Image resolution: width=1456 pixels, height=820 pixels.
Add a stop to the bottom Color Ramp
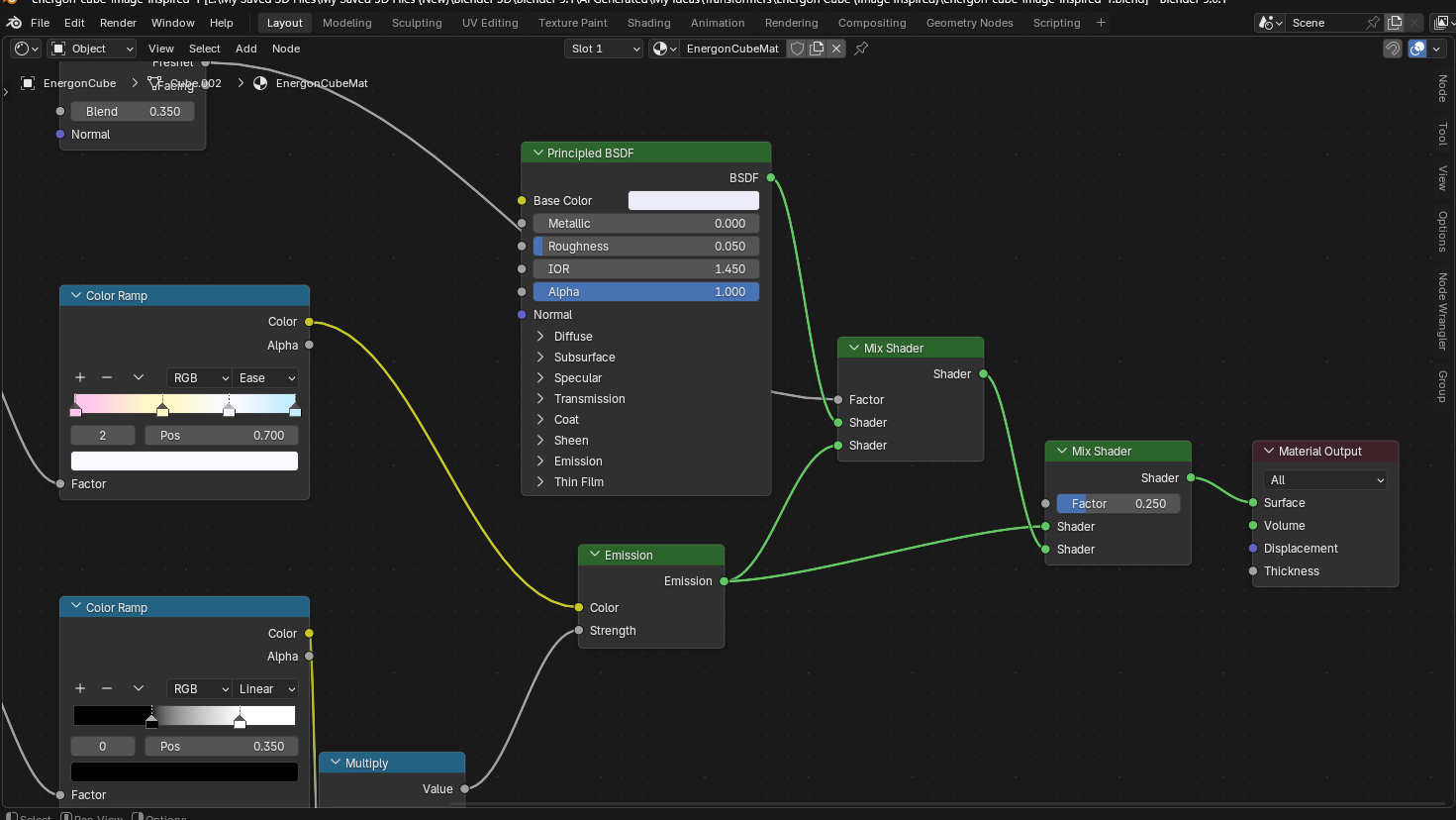click(80, 689)
